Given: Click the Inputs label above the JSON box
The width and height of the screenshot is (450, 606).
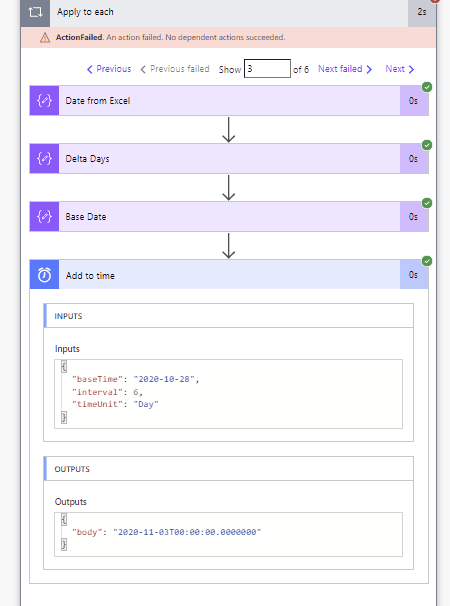Looking at the screenshot, I should pyautogui.click(x=67, y=349).
